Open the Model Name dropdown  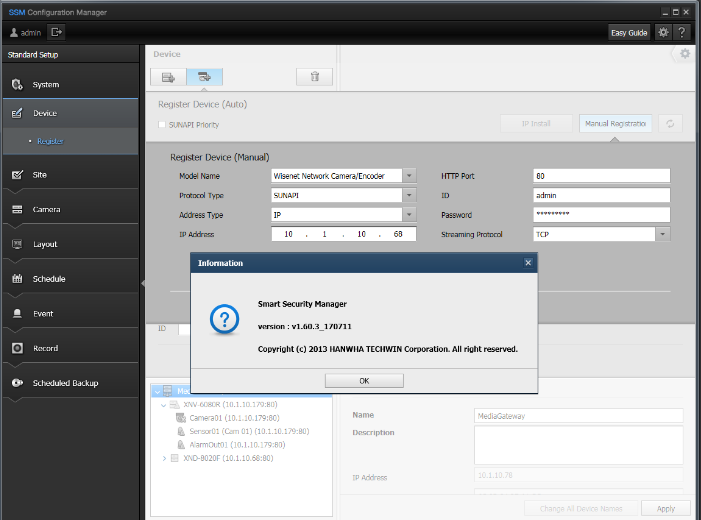coord(409,176)
